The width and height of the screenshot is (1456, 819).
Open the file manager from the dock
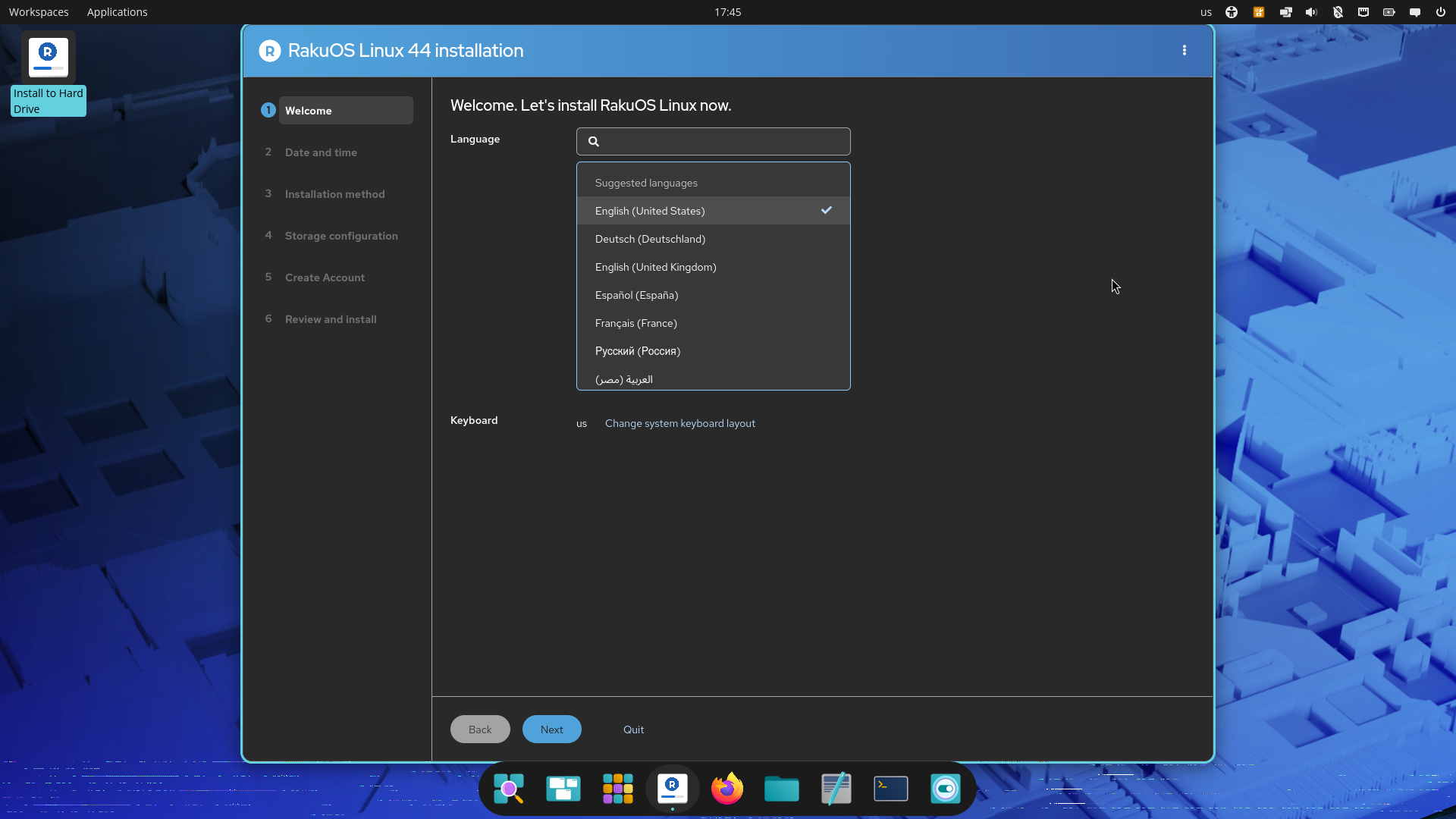782,789
